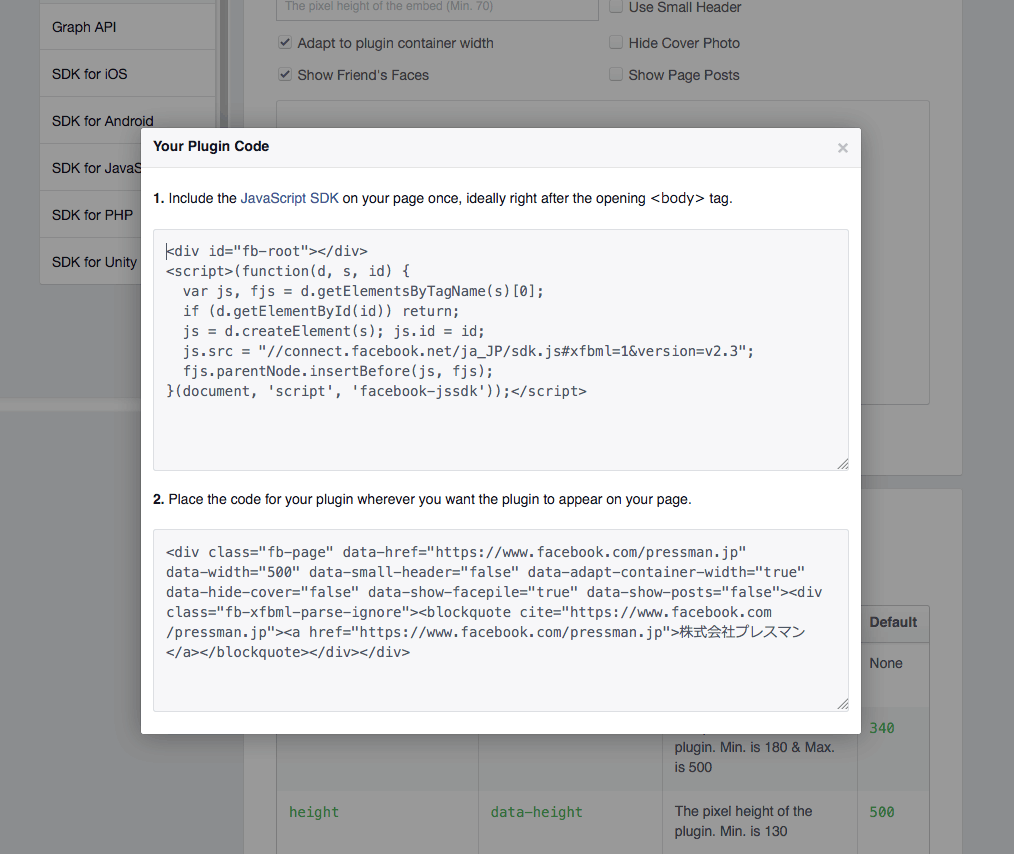Click the 'The pixel height of the plugin' description

pyautogui.click(x=743, y=821)
